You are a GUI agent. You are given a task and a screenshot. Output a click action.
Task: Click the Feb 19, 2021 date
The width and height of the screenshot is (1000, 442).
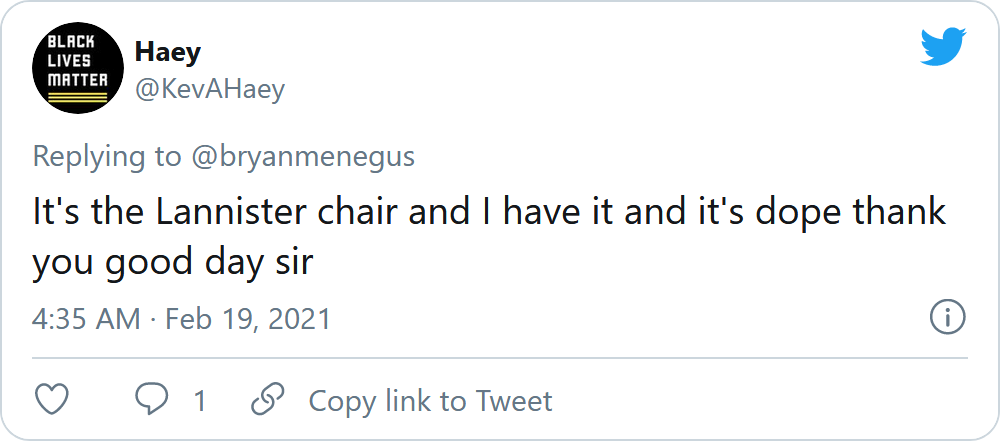(248, 318)
